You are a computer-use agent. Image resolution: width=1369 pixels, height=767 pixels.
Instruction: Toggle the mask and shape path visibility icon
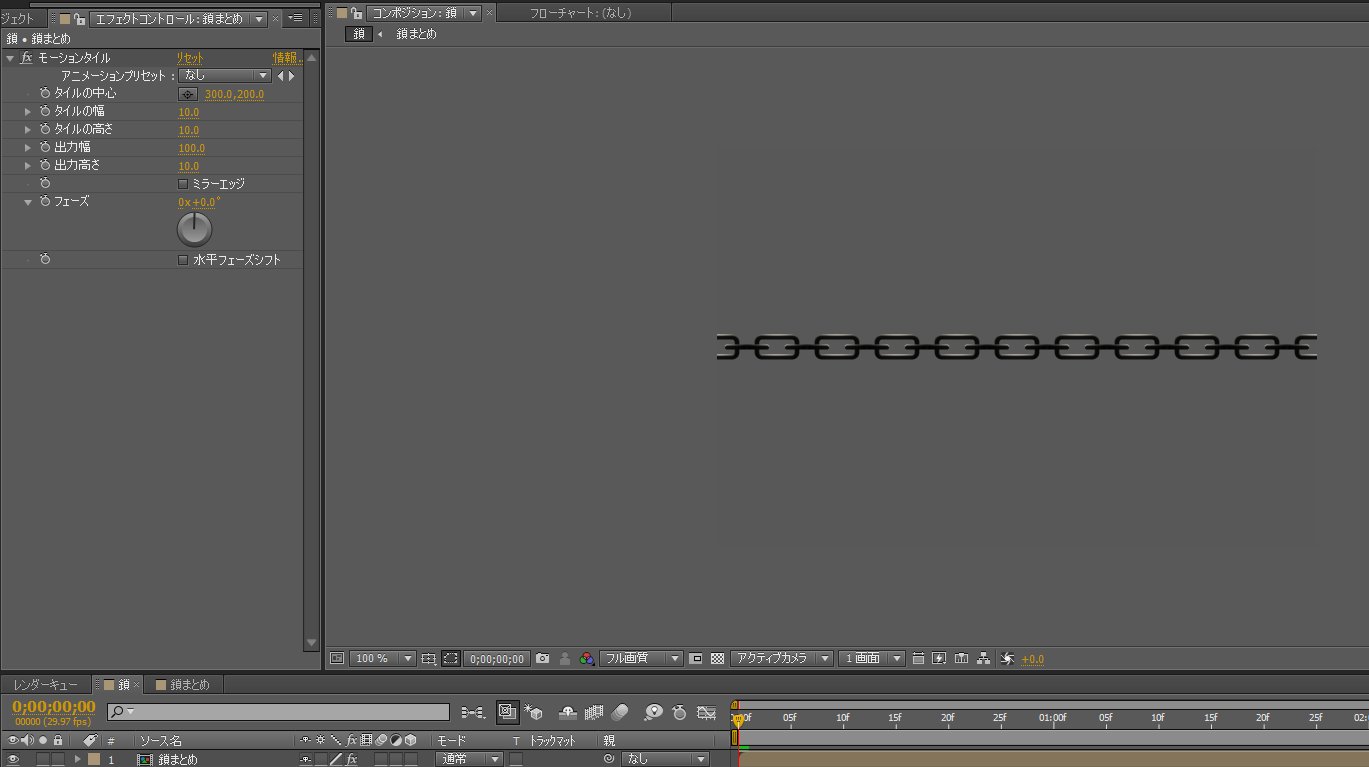[x=451, y=658]
